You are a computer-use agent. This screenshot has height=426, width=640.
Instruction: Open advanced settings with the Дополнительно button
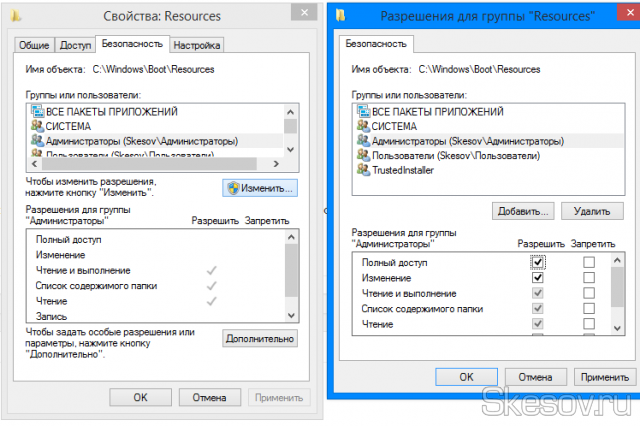[x=259, y=339]
